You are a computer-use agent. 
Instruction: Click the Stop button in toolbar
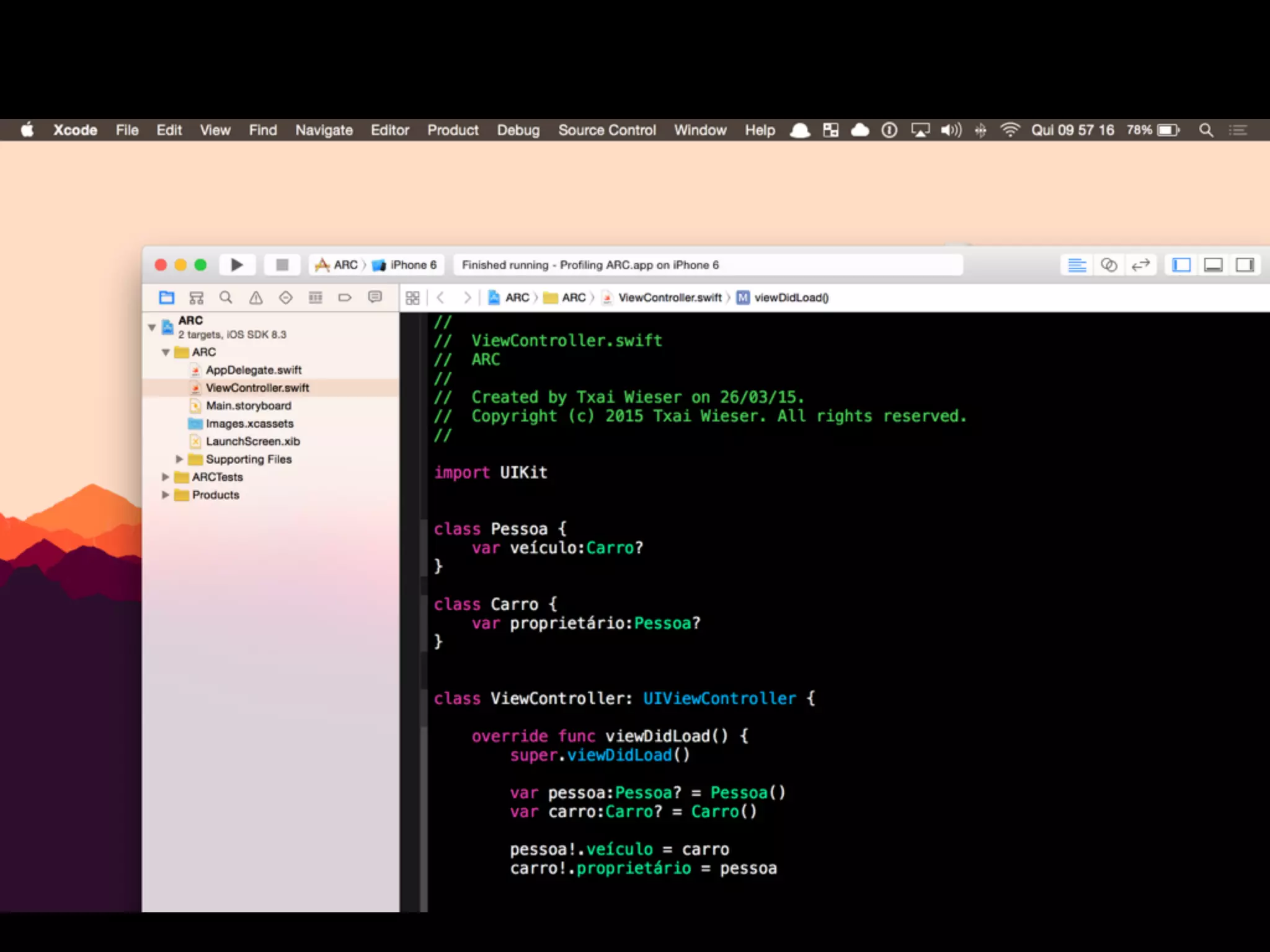point(282,265)
